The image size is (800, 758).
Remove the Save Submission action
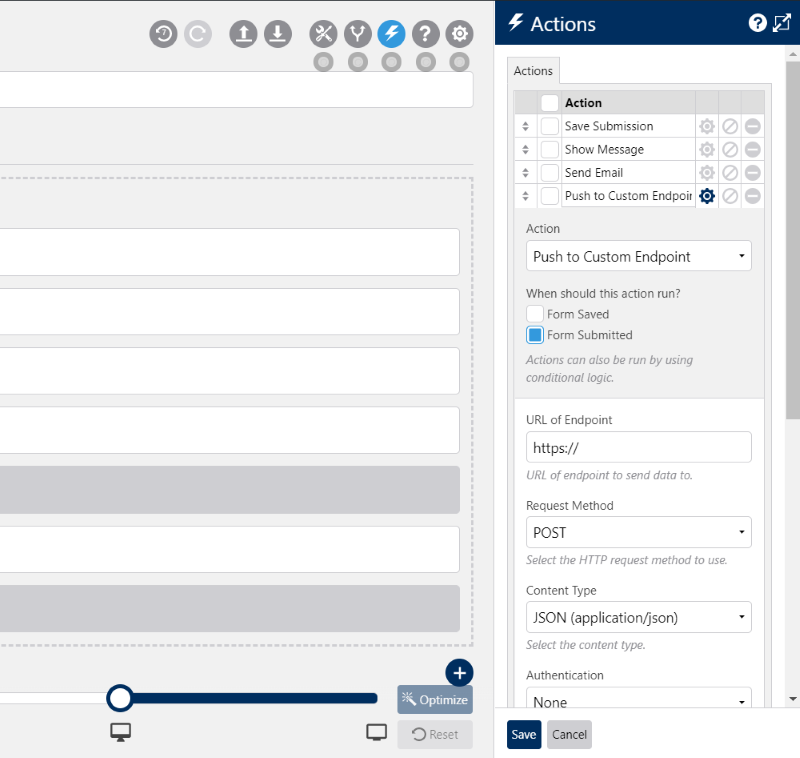pos(753,126)
